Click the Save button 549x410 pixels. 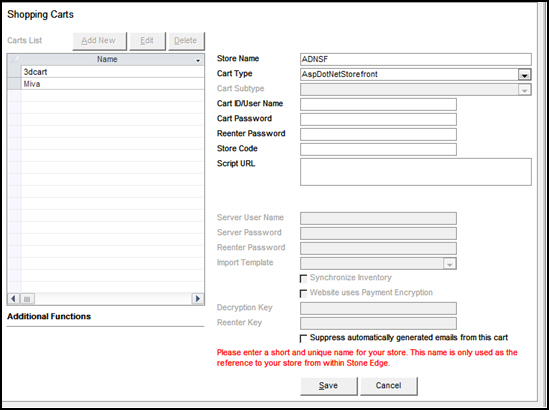tap(329, 386)
